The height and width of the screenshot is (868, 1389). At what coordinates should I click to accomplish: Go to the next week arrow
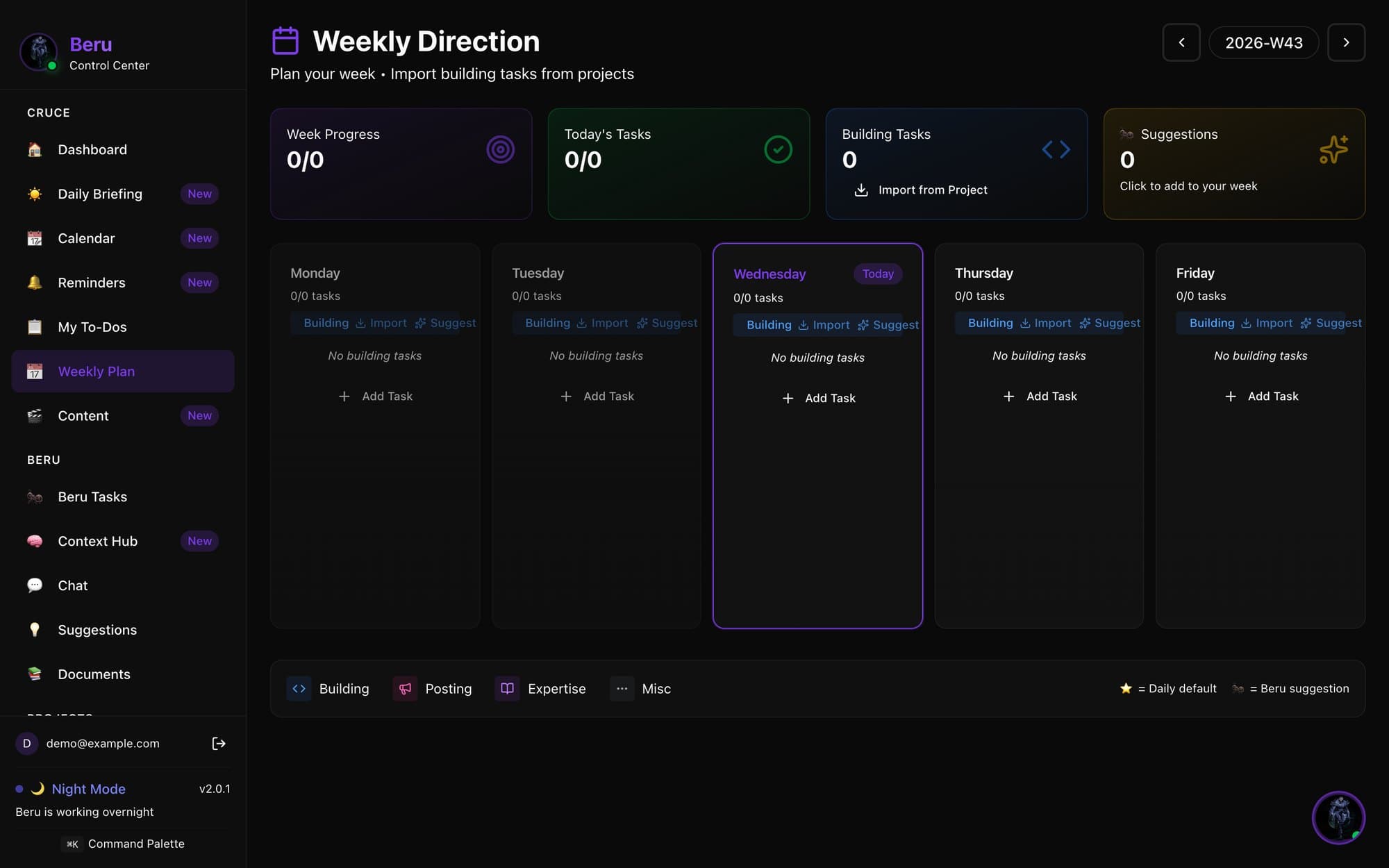1346,42
